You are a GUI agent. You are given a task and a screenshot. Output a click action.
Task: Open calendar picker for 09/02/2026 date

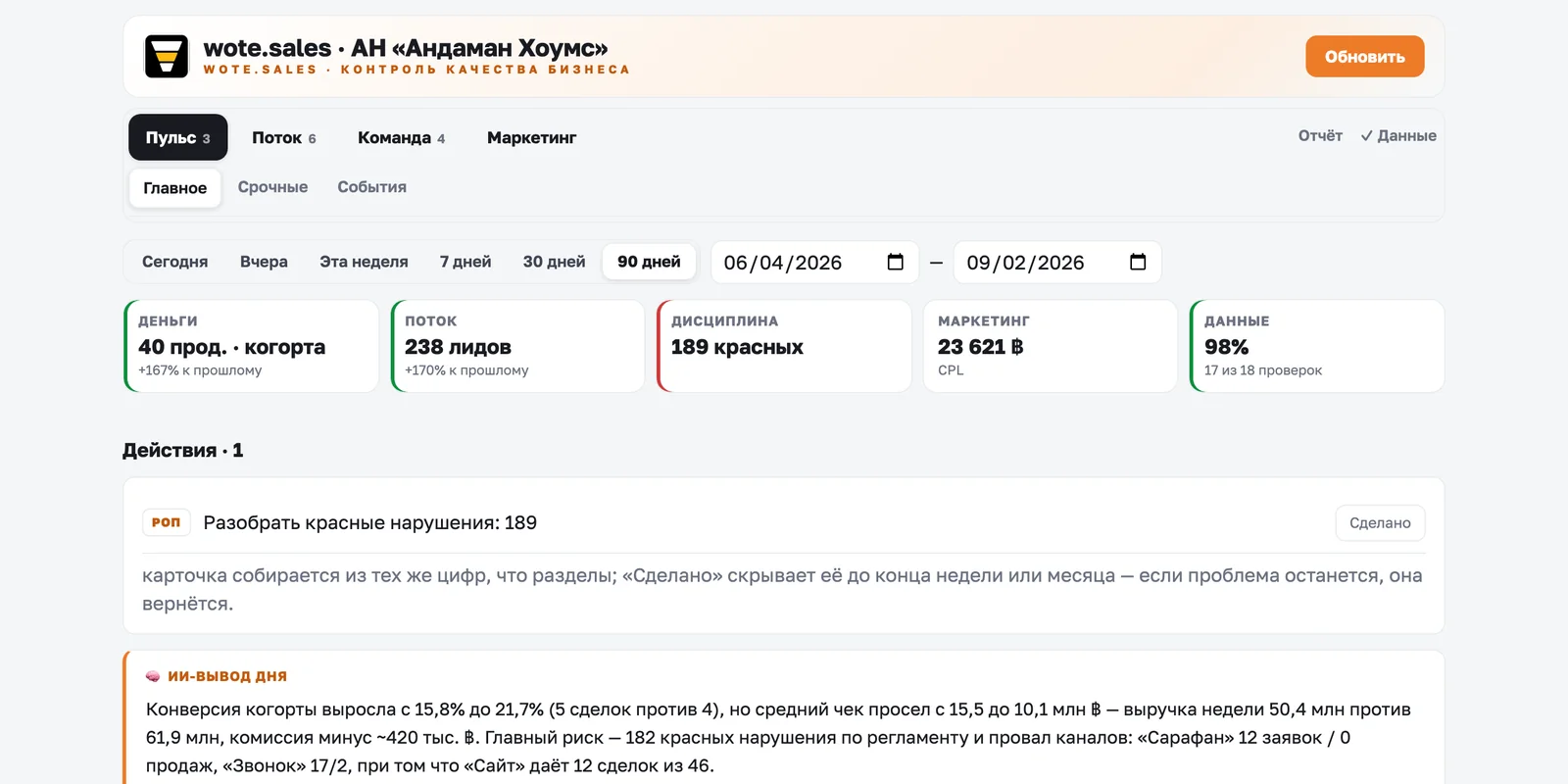click(x=1138, y=262)
